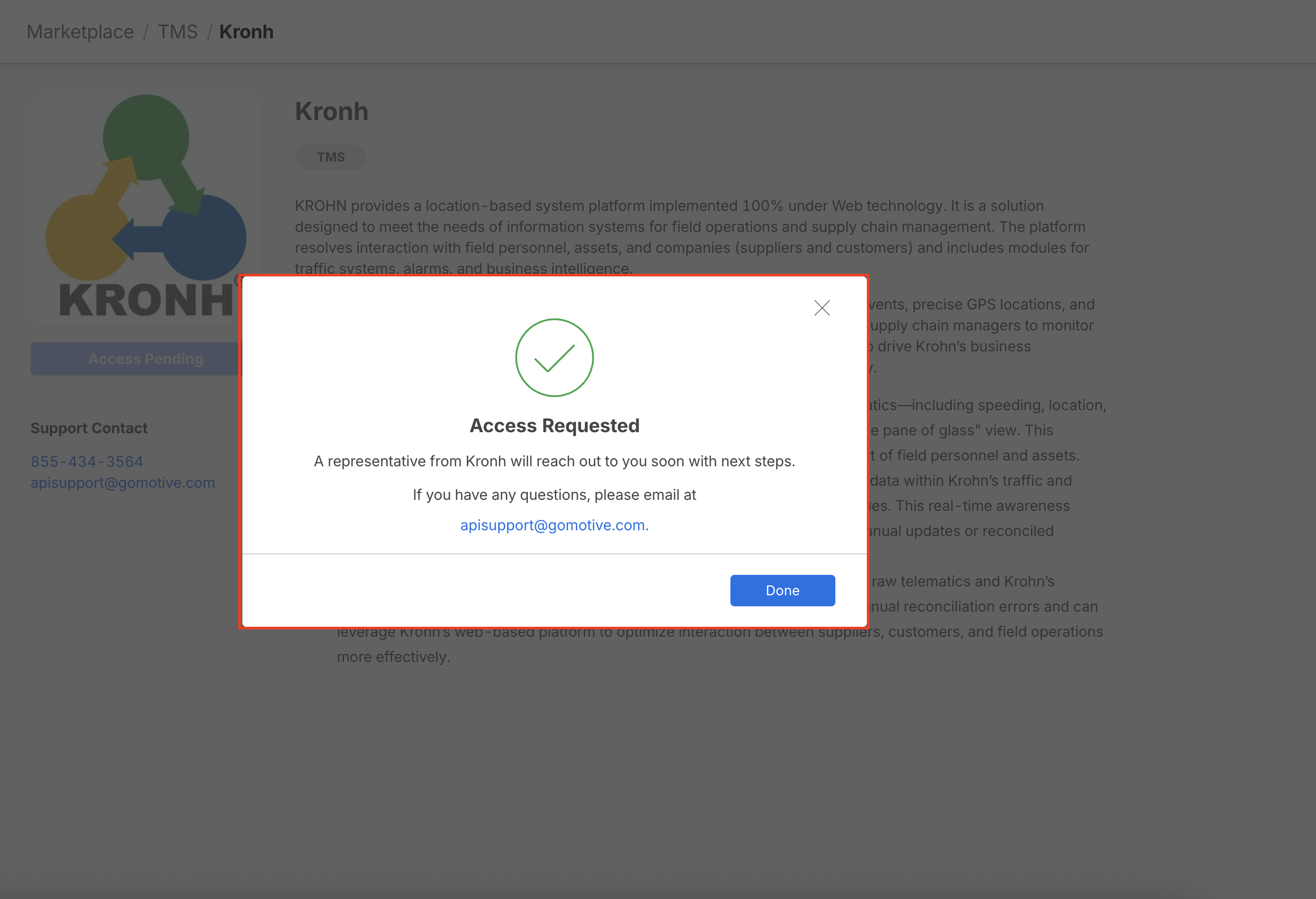1316x899 pixels.
Task: Click the Support Contact label
Action: pos(89,428)
